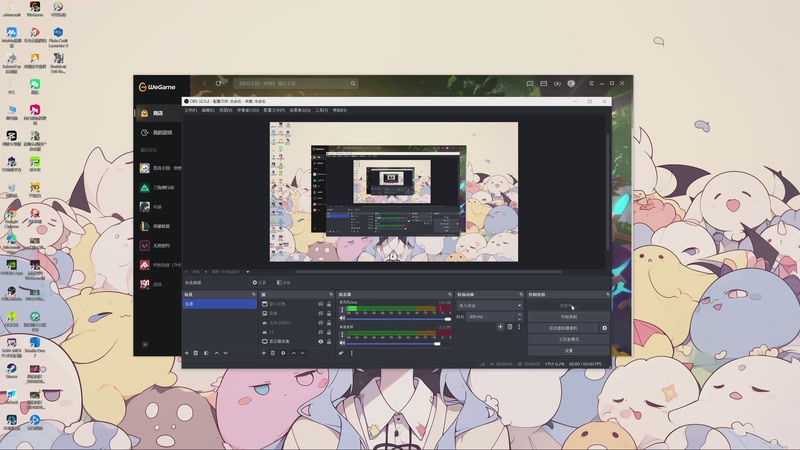Remove the selected scene with the trash icon
800x450 pixels.
pyautogui.click(x=196, y=353)
